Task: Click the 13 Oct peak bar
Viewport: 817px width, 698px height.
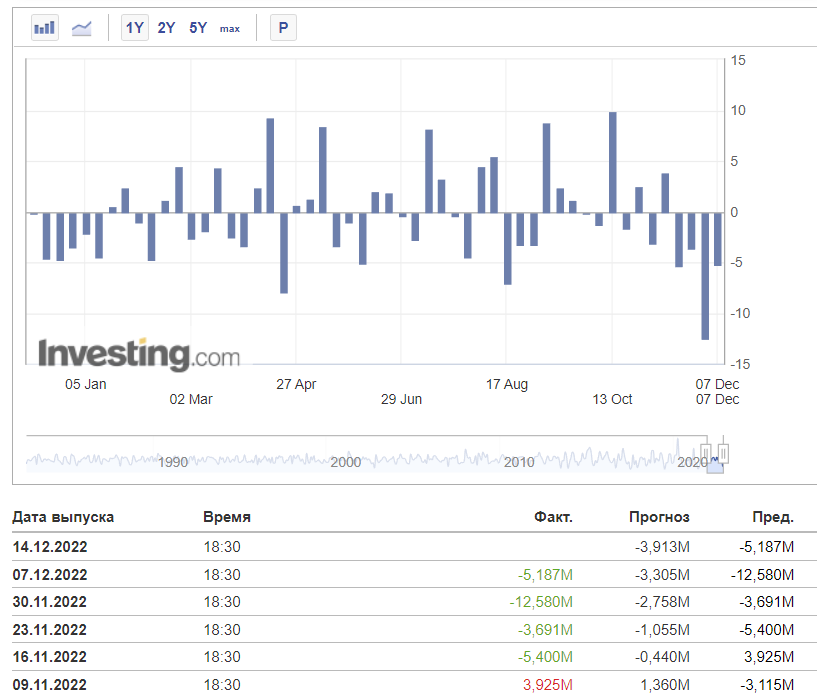Action: [x=613, y=163]
